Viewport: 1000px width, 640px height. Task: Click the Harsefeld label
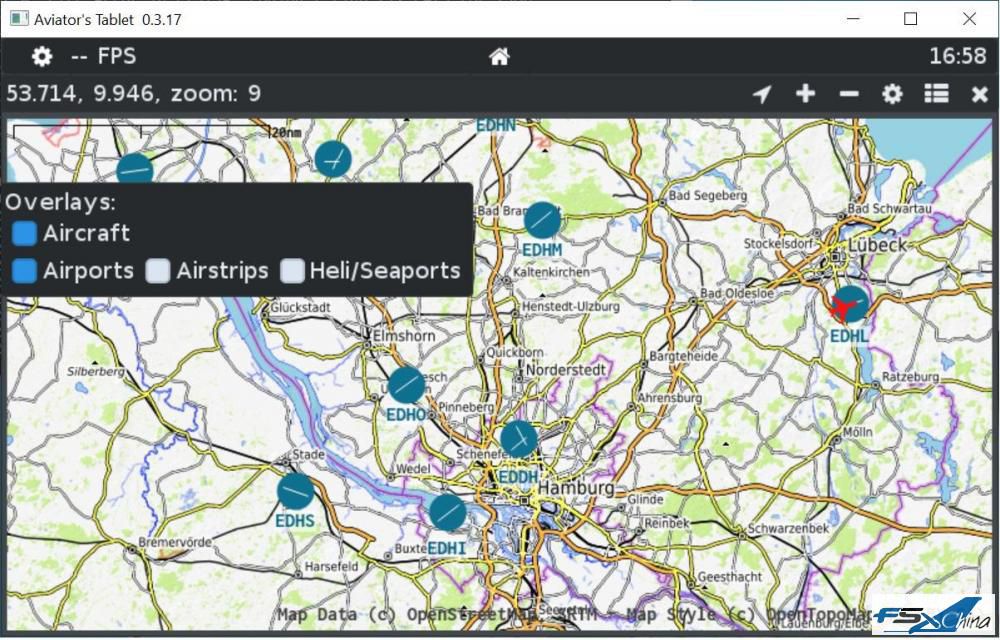coord(331,566)
